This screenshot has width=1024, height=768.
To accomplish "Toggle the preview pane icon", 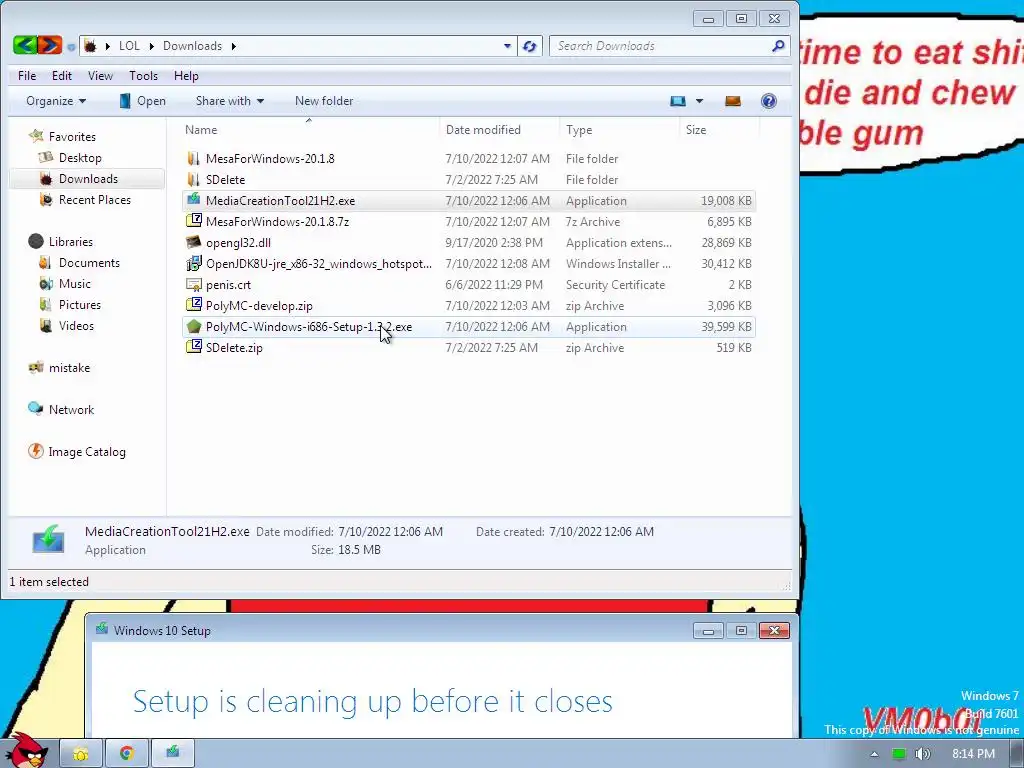I will (733, 101).
